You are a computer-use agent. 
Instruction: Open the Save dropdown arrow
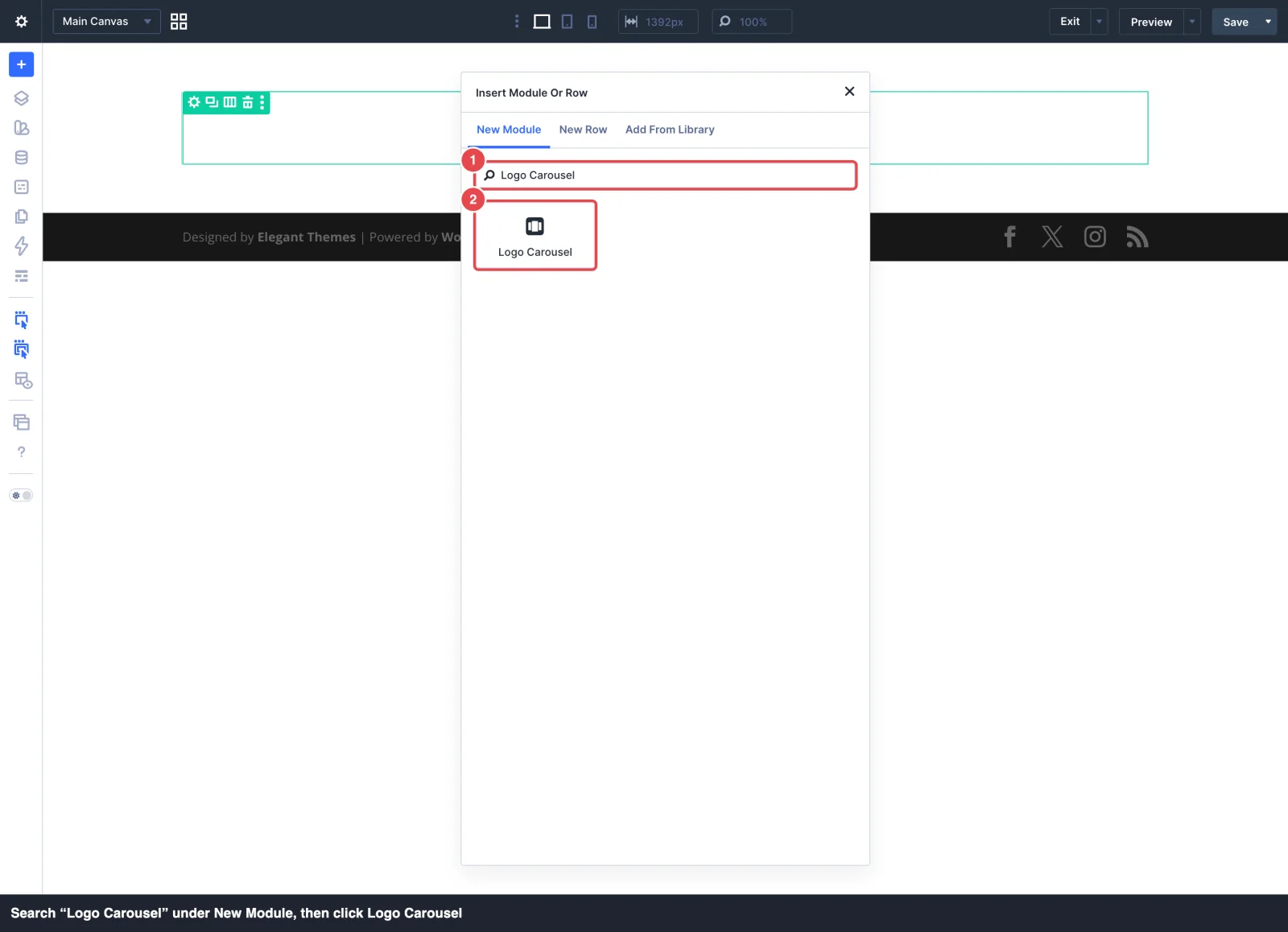pos(1269,22)
